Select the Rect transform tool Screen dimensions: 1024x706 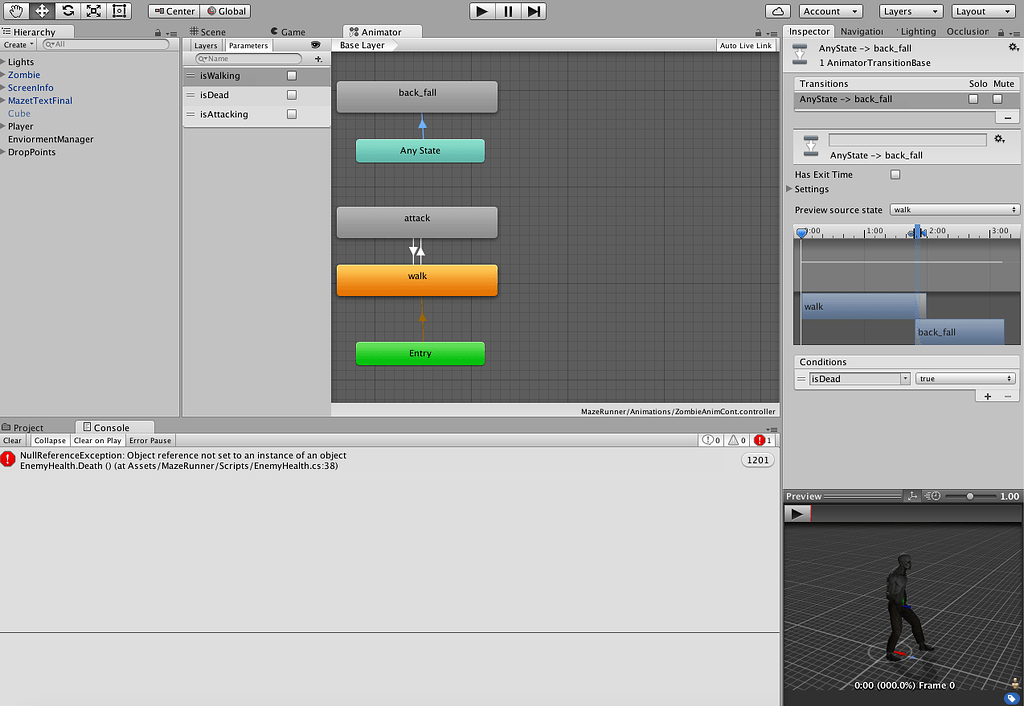121,10
